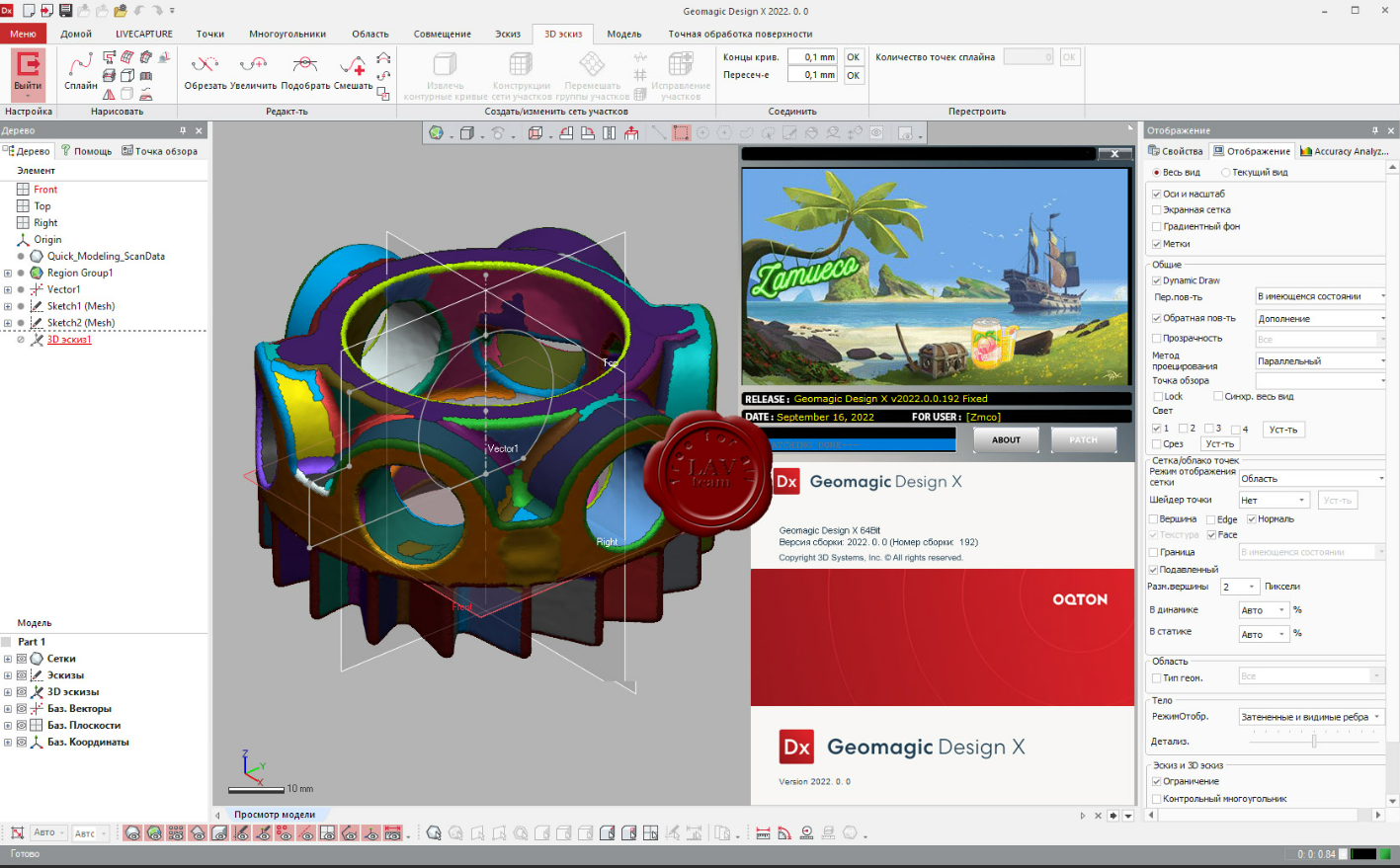This screenshot has height=868, width=1400.
Task: Switch to the Помощь tab in tree panel
Action: pos(86,151)
